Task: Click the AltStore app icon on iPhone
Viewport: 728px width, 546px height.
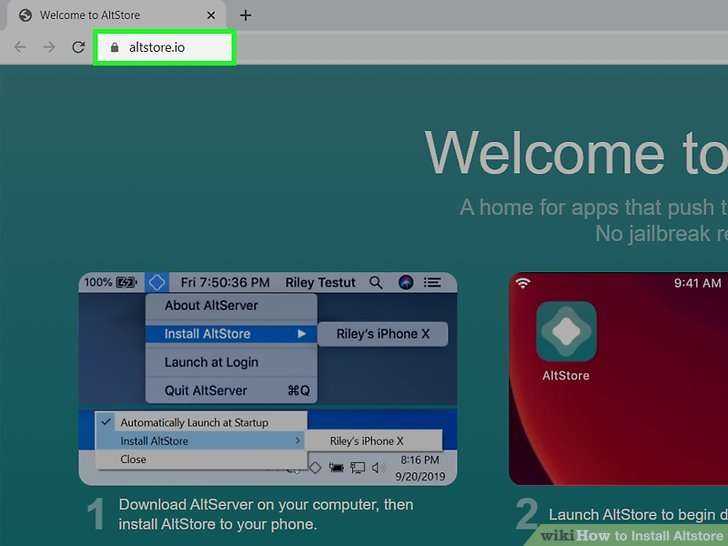Action: coord(566,331)
